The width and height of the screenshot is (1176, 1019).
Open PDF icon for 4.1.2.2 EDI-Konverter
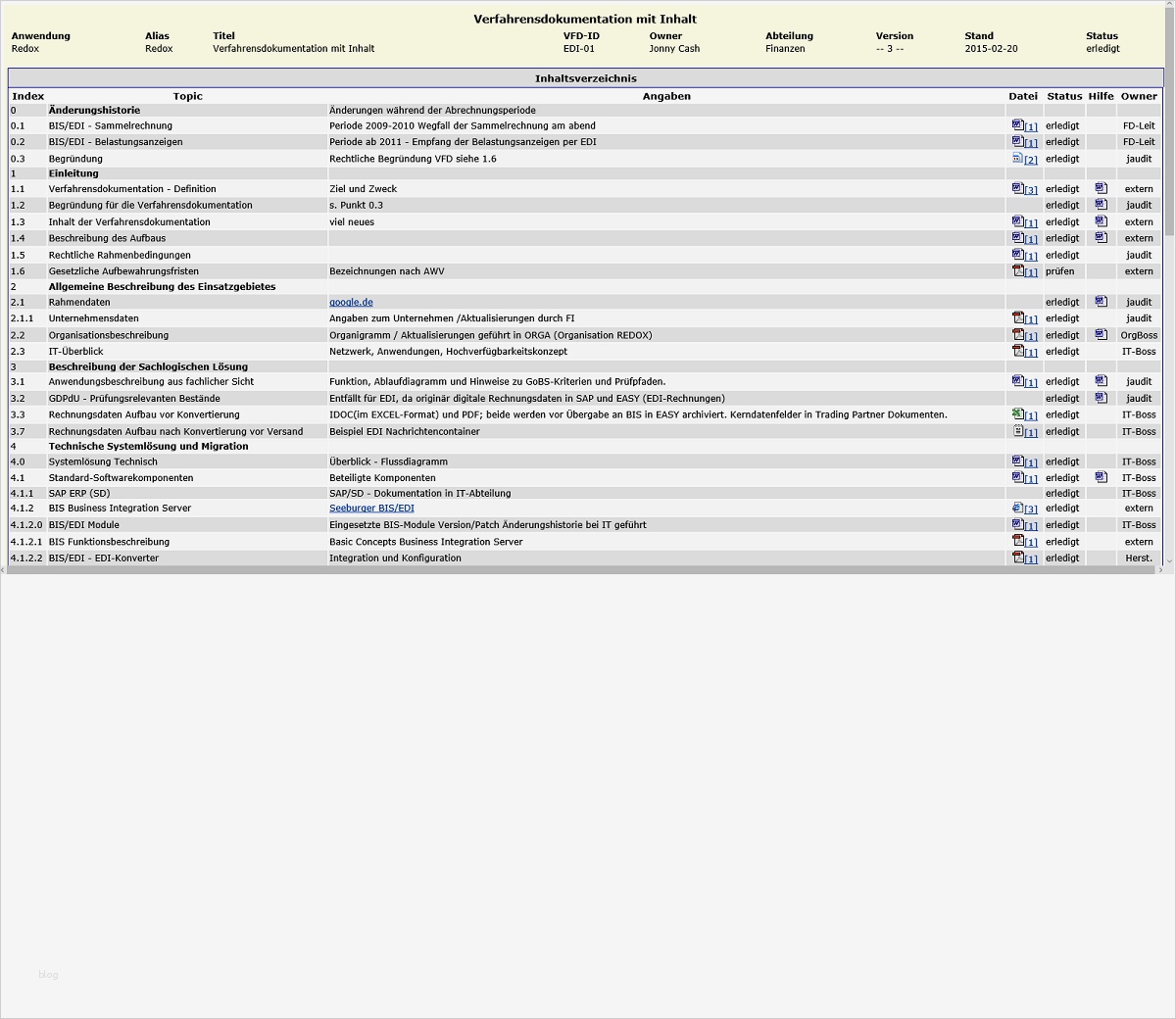tap(1017, 558)
